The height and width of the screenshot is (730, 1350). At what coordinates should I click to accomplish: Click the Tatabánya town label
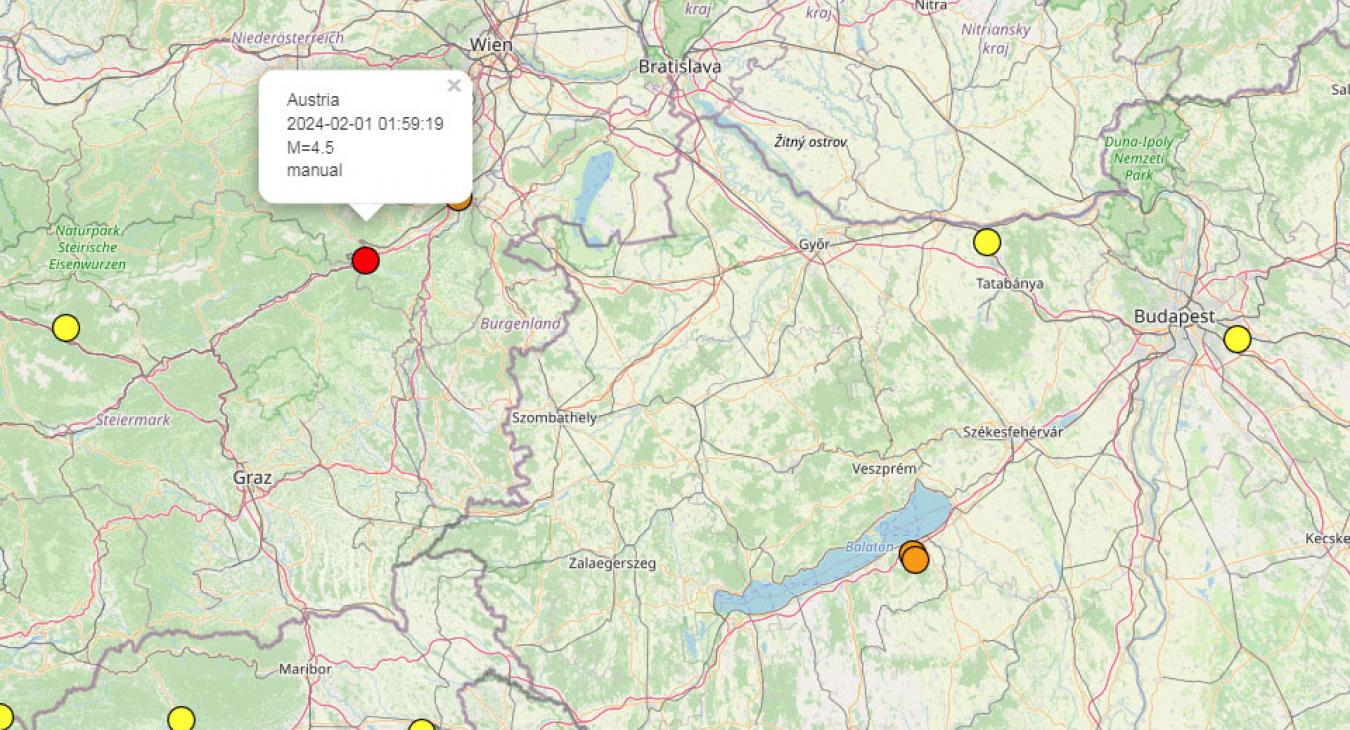tap(1010, 283)
